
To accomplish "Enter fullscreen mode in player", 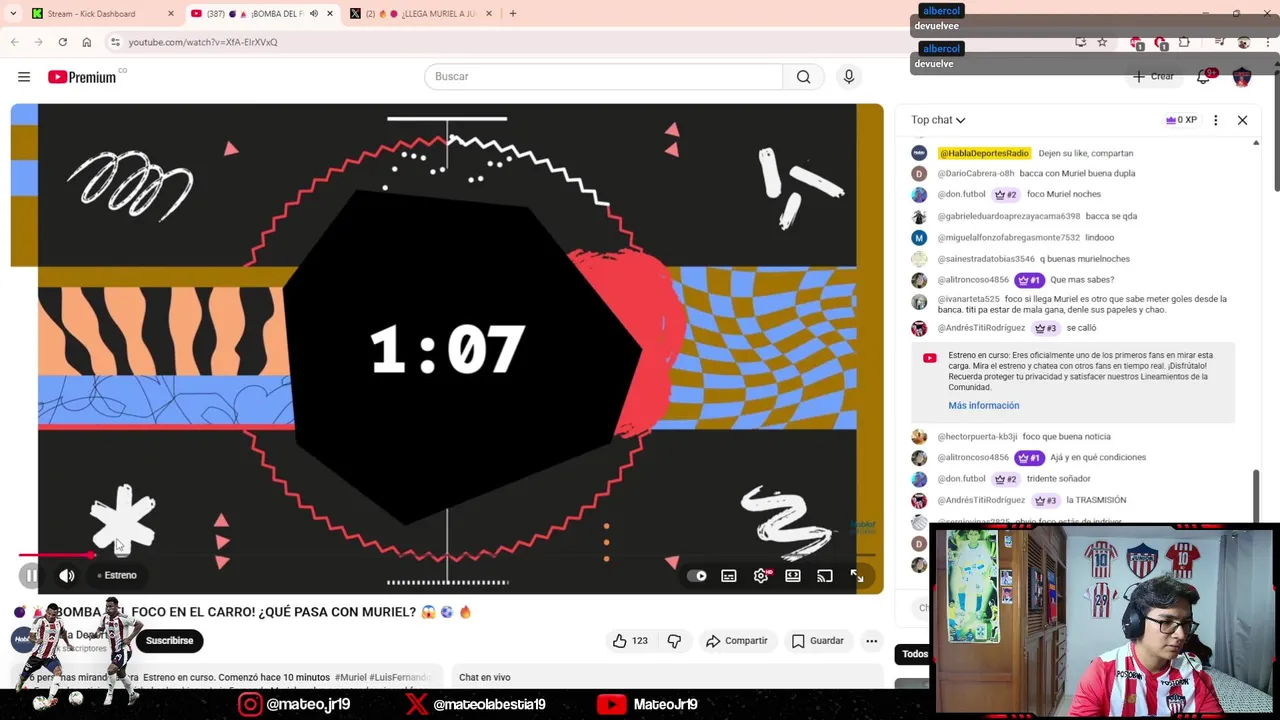I will pyautogui.click(x=857, y=576).
